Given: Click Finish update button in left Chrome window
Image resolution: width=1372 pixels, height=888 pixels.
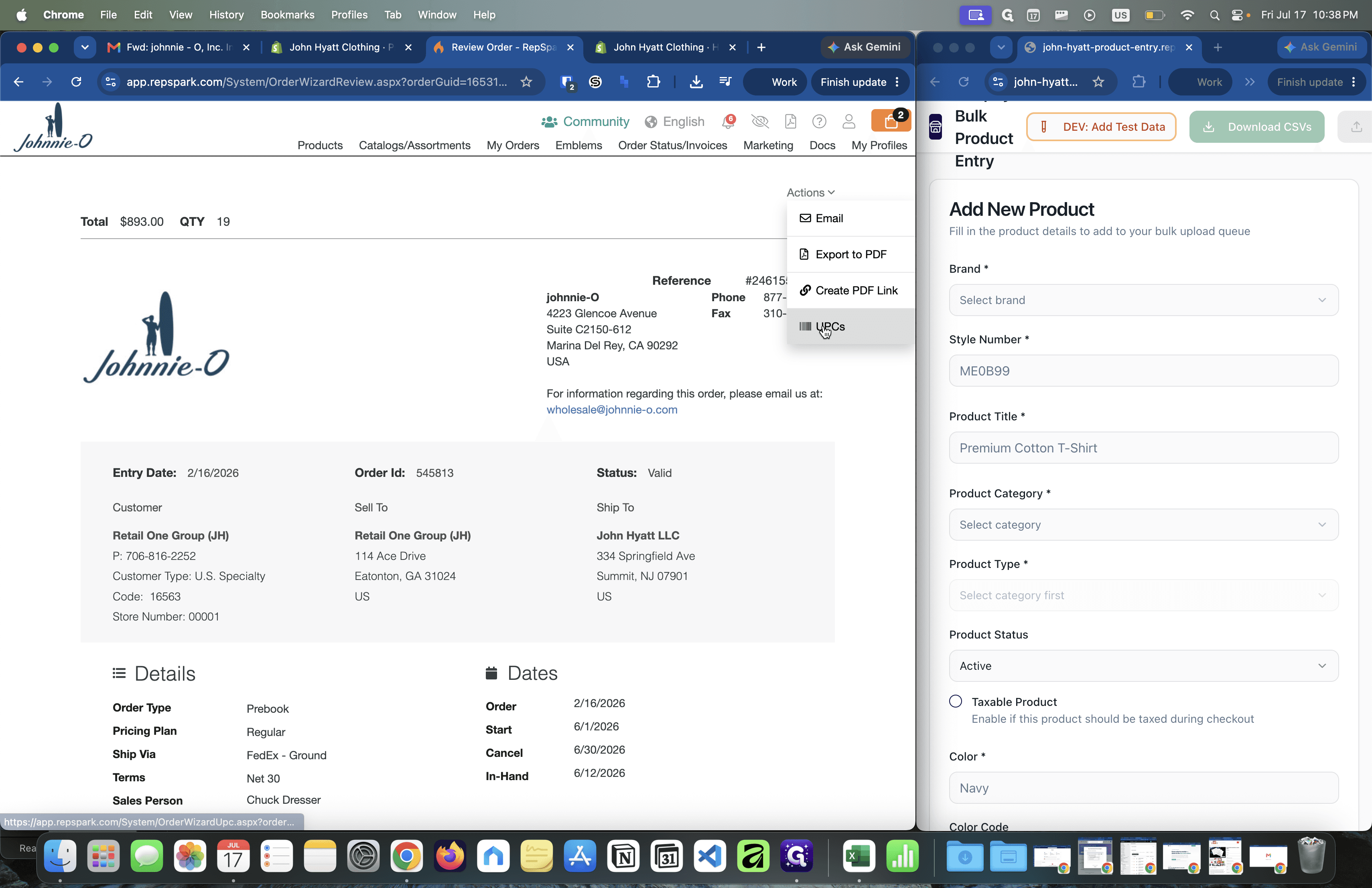Looking at the screenshot, I should click(860, 82).
